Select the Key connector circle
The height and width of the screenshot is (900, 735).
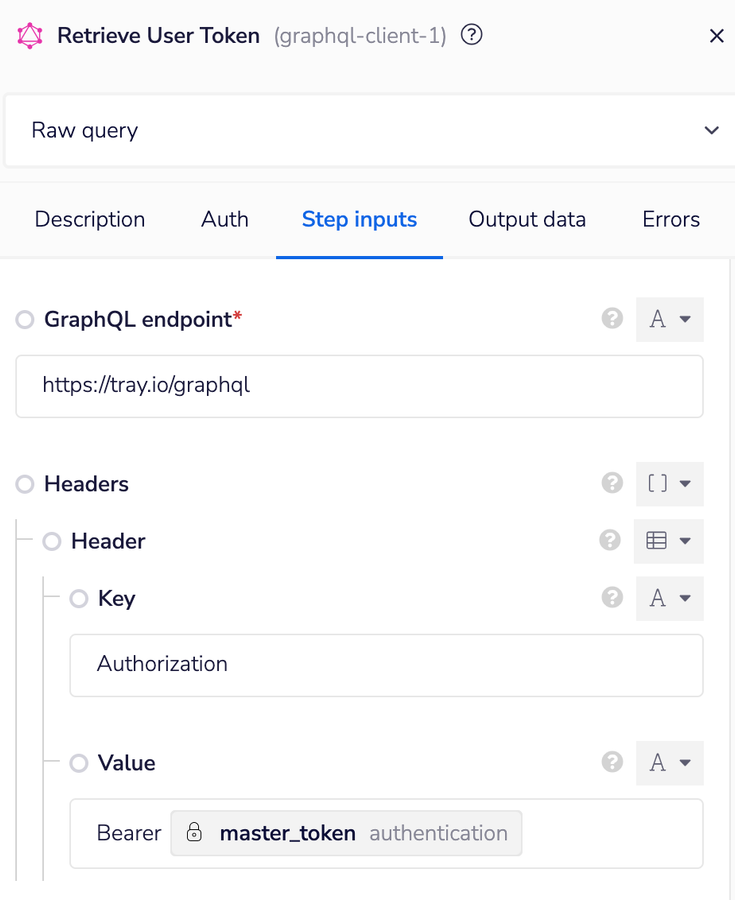click(x=79, y=598)
